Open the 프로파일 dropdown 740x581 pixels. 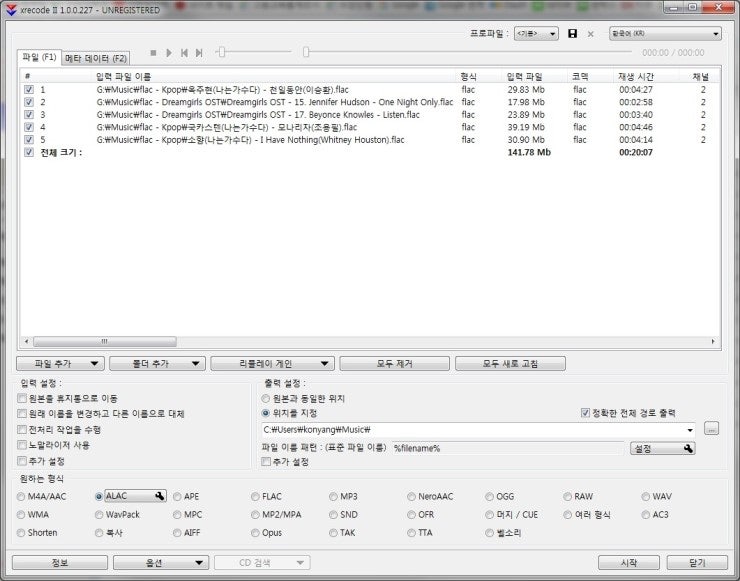536,34
